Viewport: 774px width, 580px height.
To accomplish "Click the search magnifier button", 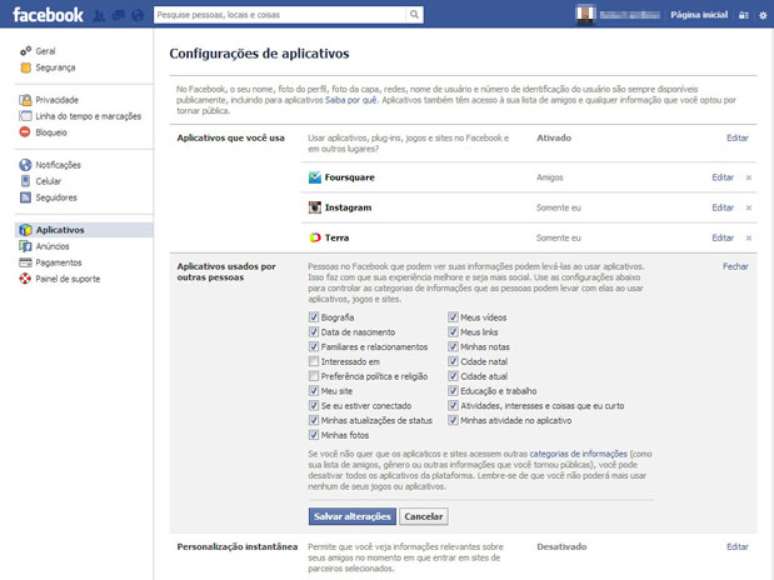I will point(414,15).
